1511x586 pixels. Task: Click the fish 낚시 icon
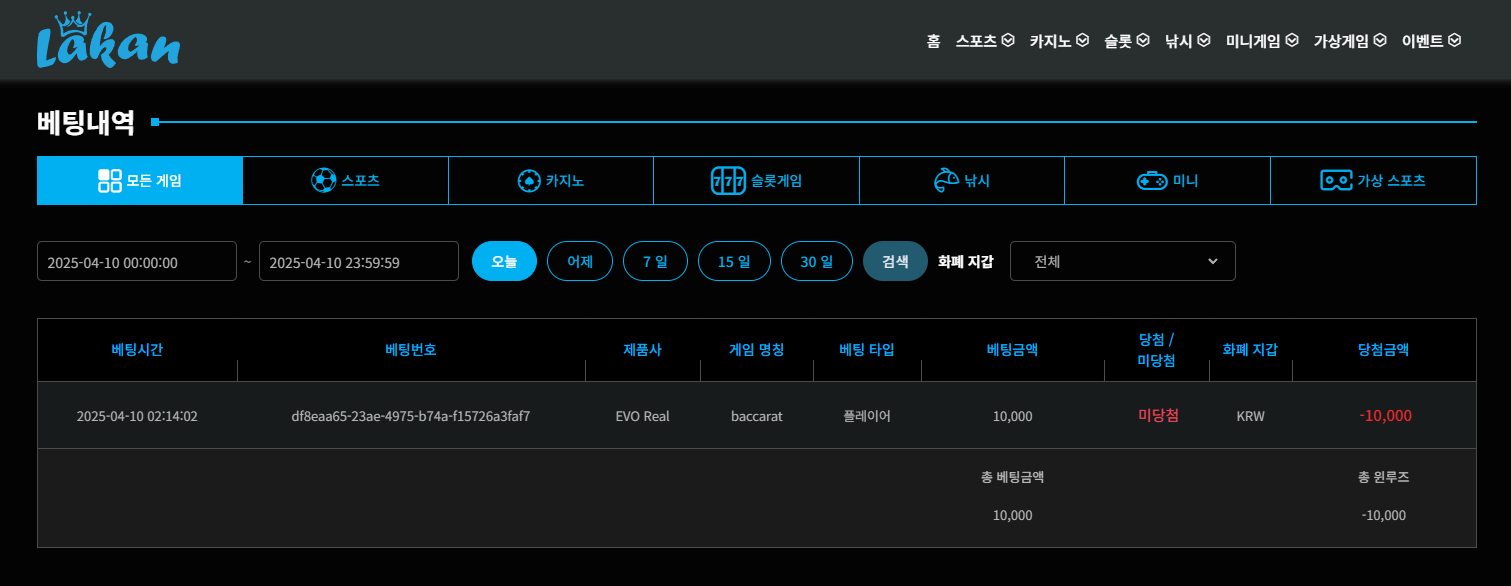944,181
